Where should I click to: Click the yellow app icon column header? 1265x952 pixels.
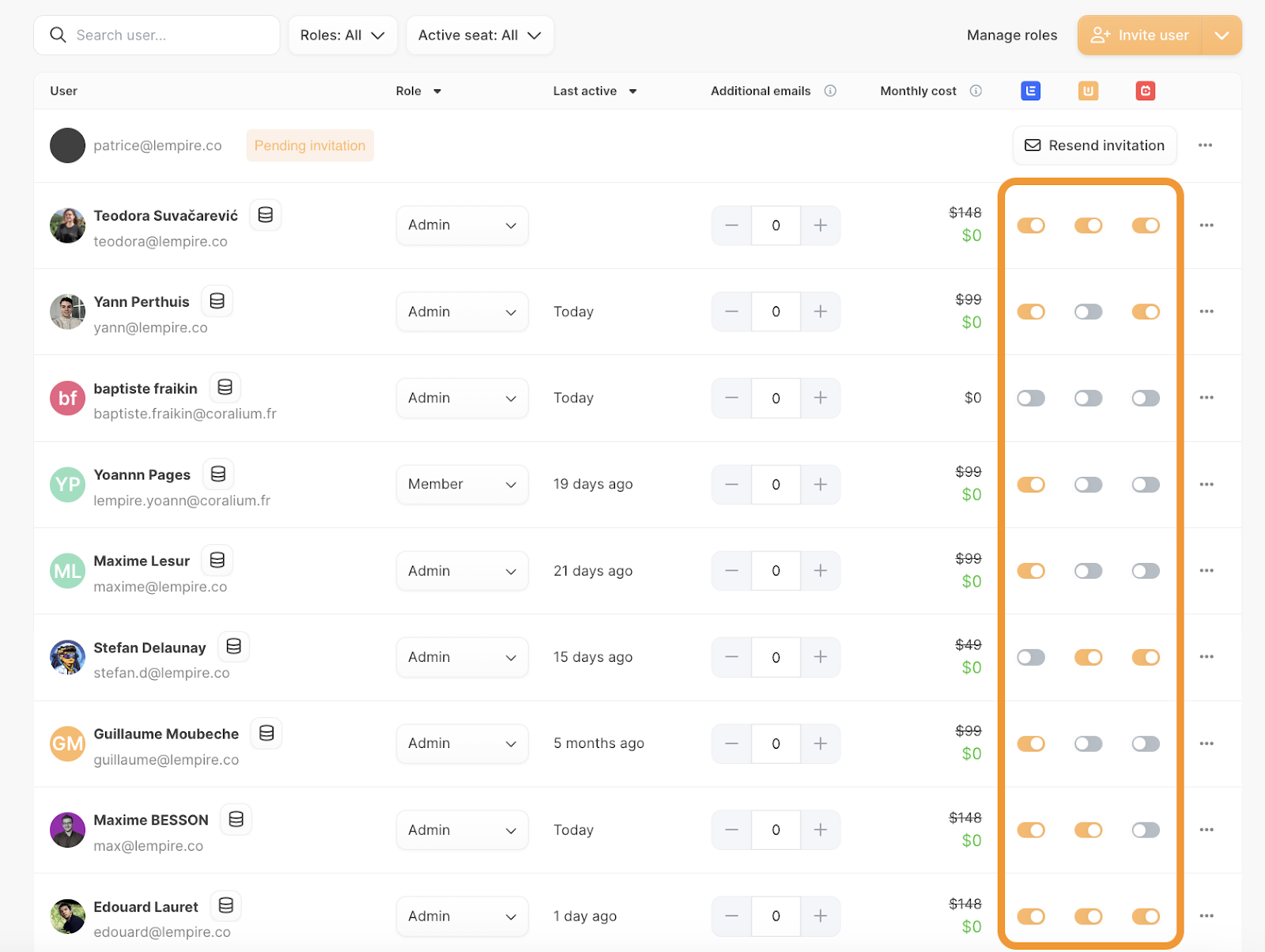tap(1088, 91)
